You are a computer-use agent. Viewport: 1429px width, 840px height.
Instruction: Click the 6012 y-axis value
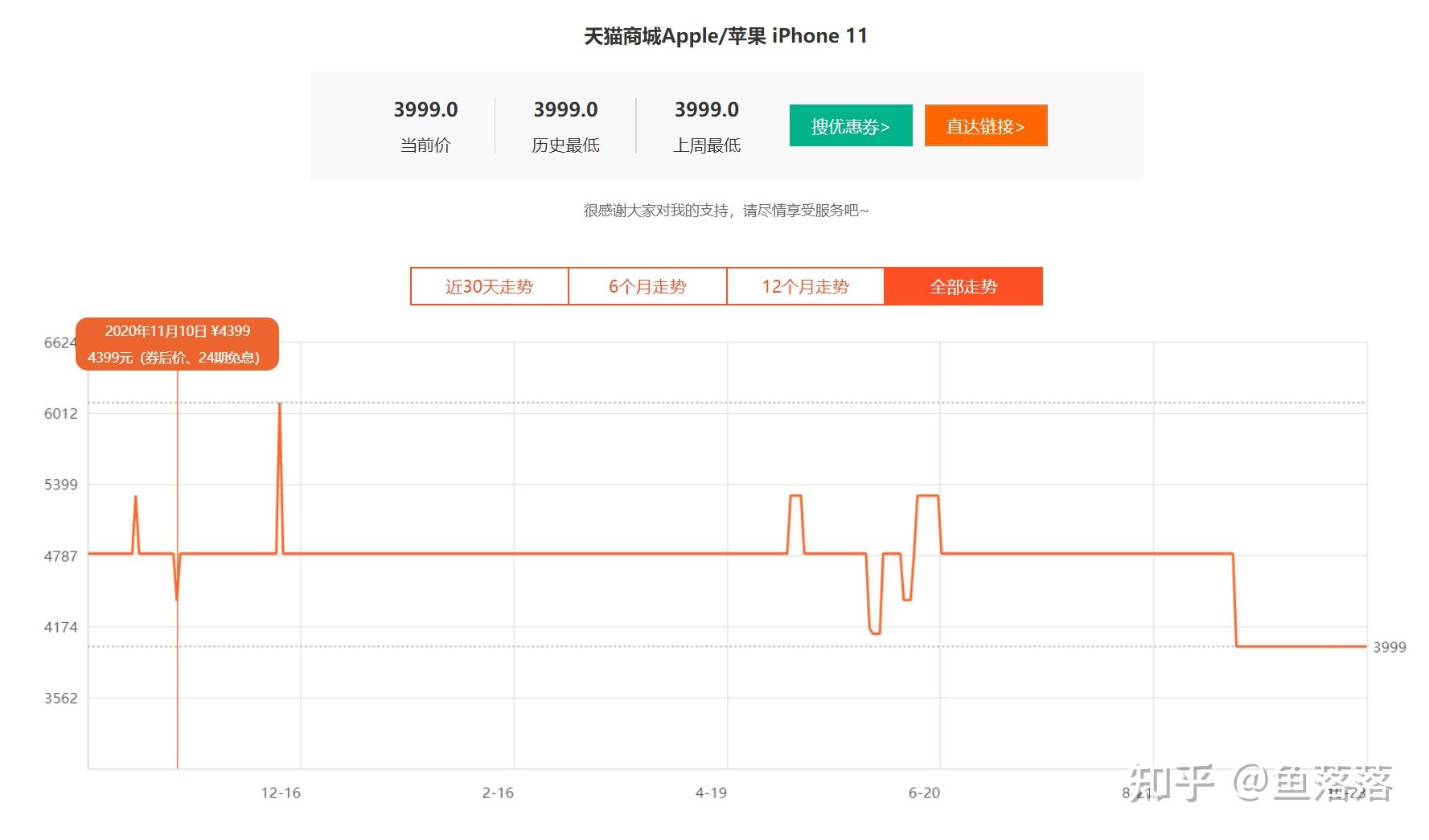click(61, 414)
